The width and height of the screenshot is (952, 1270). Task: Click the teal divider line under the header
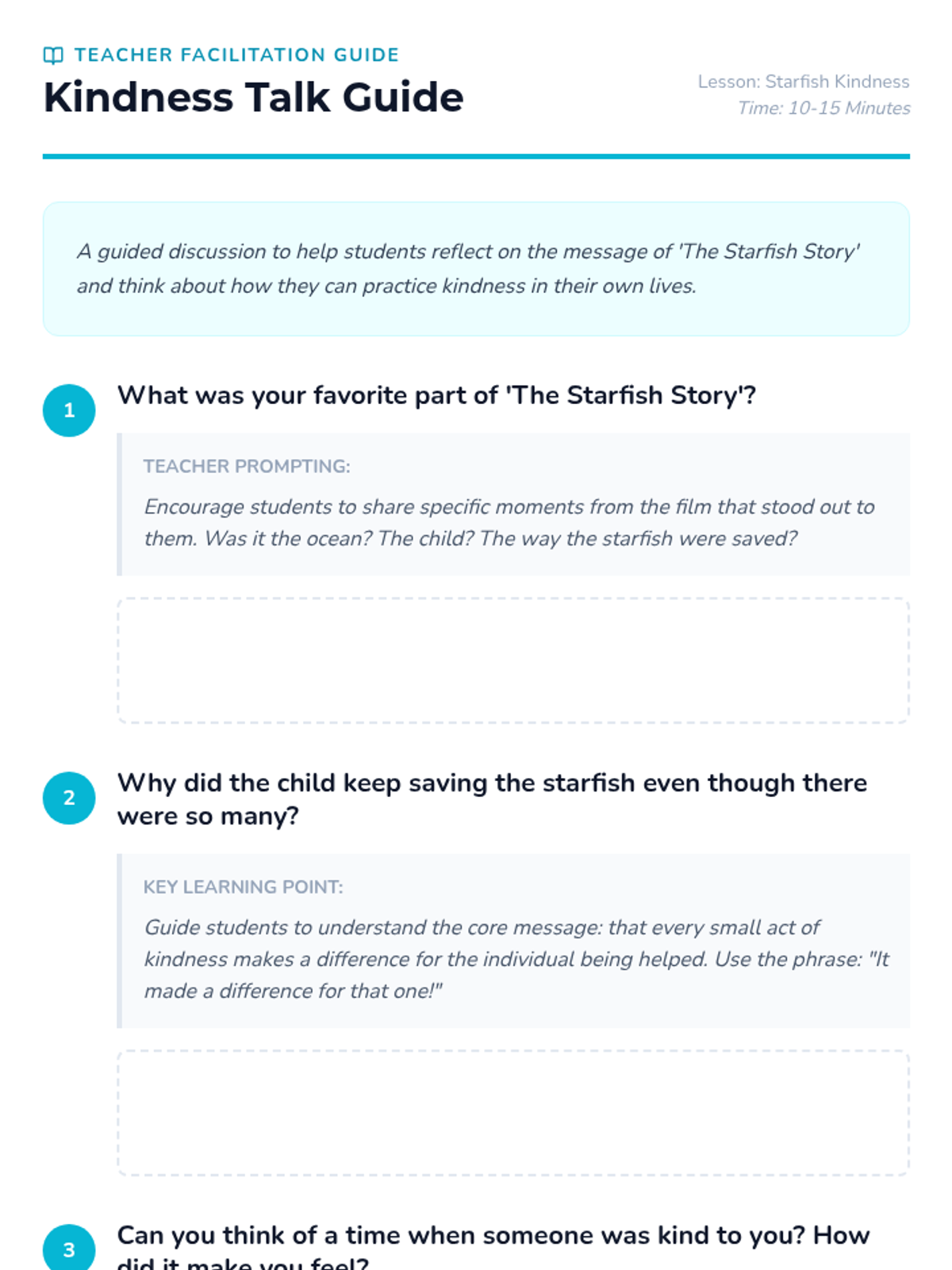[x=476, y=156]
